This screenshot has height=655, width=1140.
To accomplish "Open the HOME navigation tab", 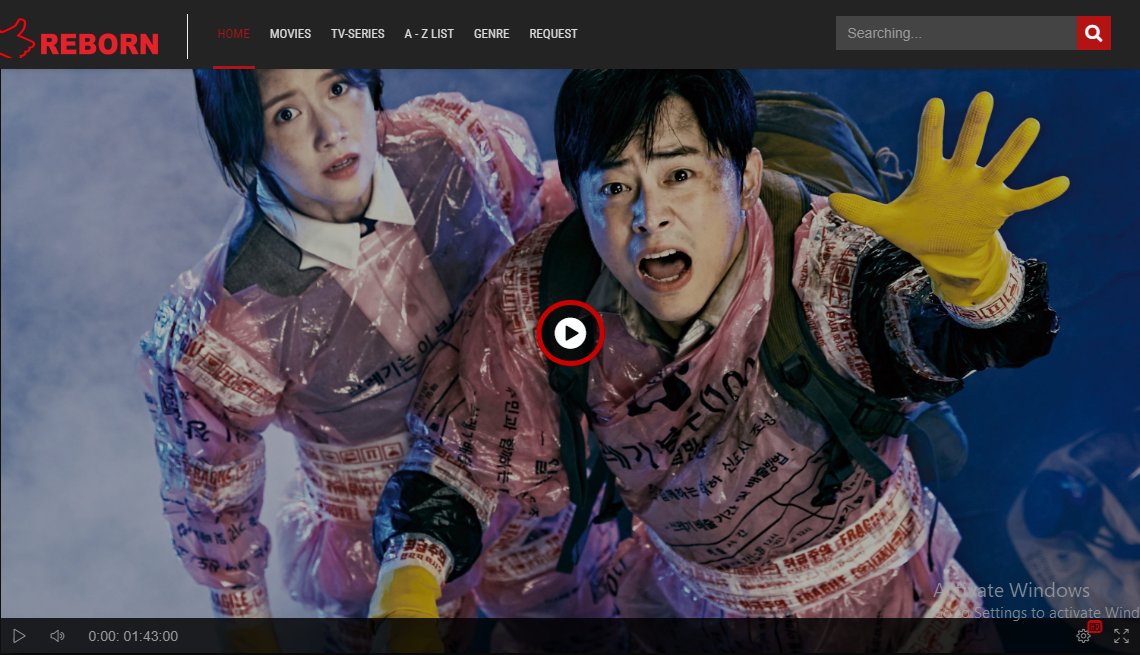I will point(233,33).
